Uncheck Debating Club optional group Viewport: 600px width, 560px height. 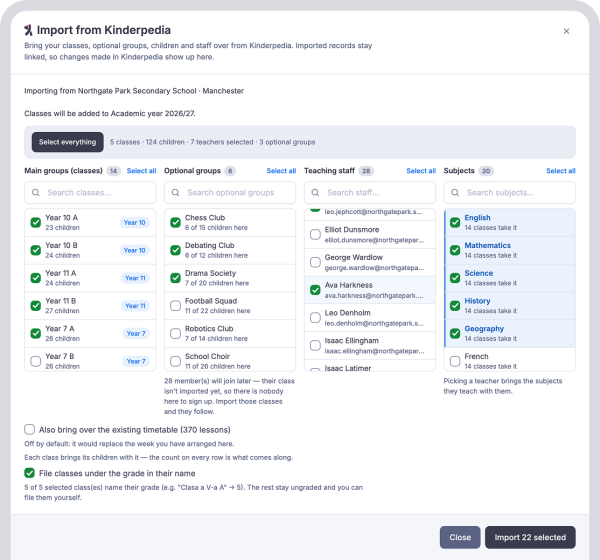click(x=175, y=250)
